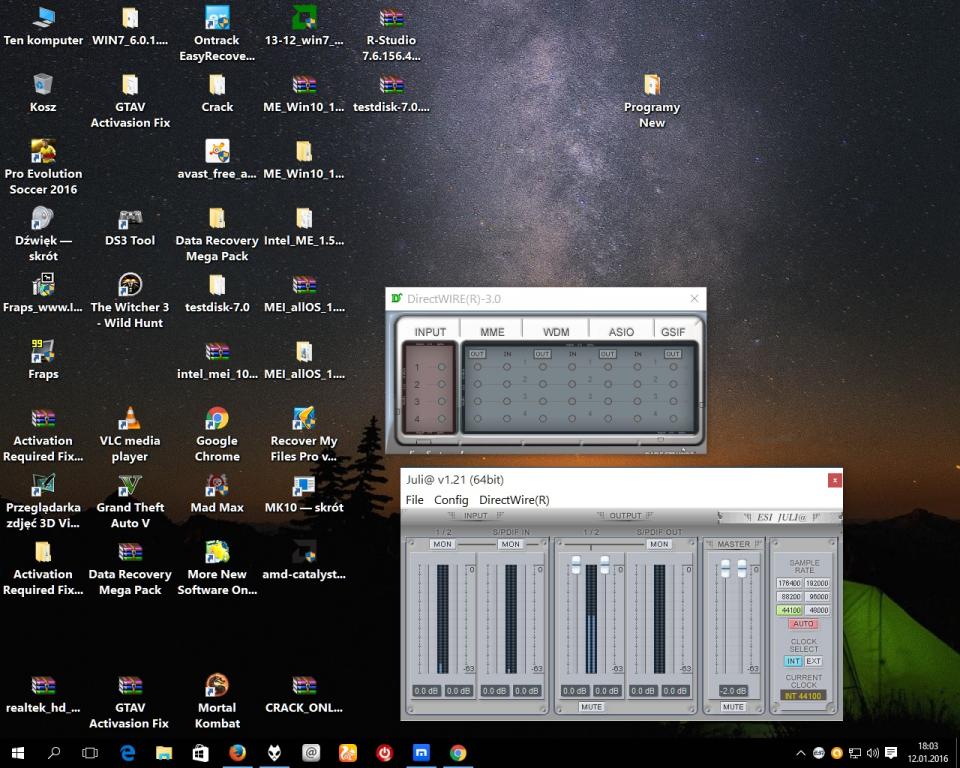
Task: Select 96000 sample rate
Action: point(817,597)
